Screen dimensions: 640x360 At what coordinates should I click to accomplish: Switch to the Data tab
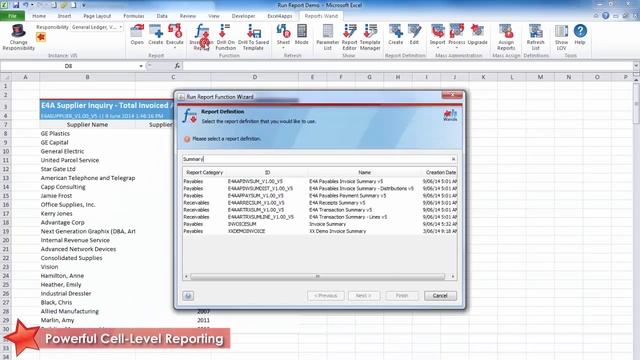coord(162,16)
